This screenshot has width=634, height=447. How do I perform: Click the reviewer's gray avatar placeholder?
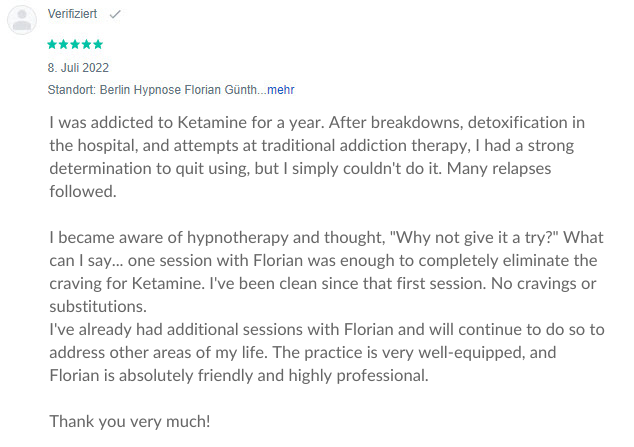point(22,19)
